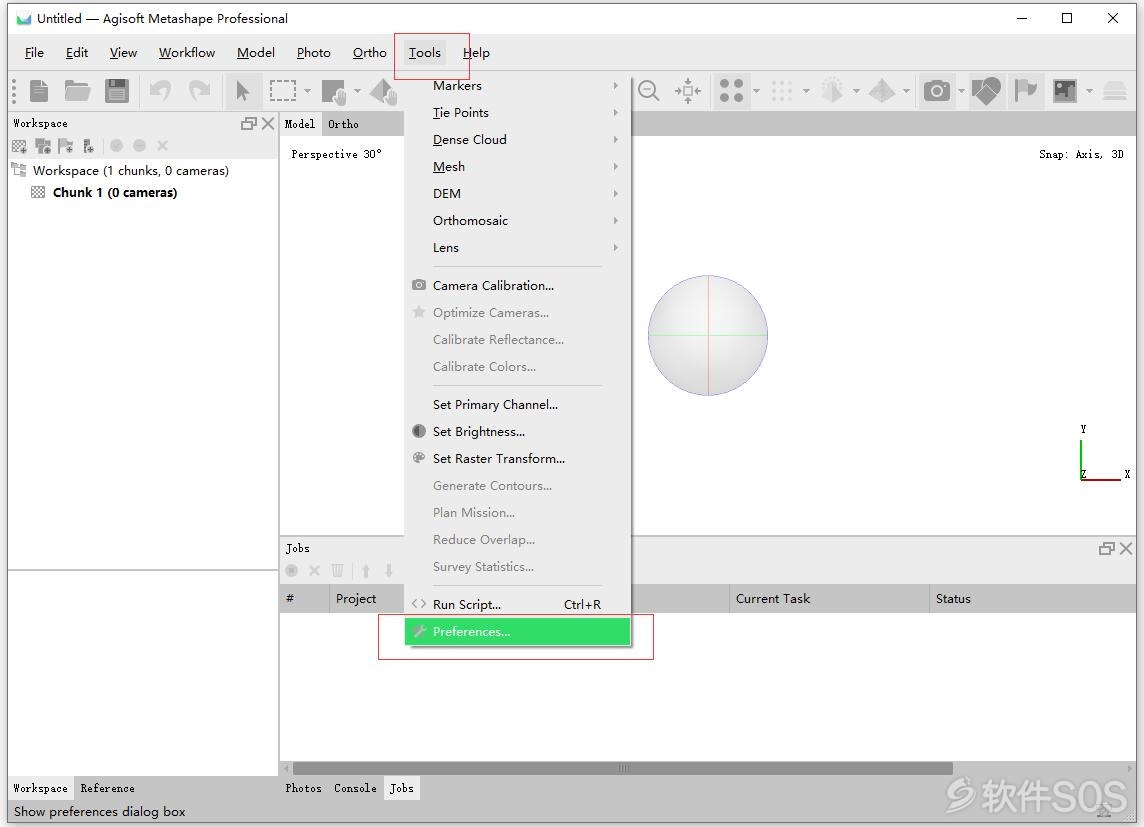The height and width of the screenshot is (827, 1144).
Task: Click the Add Photos icon in Workspace
Action: 43,147
